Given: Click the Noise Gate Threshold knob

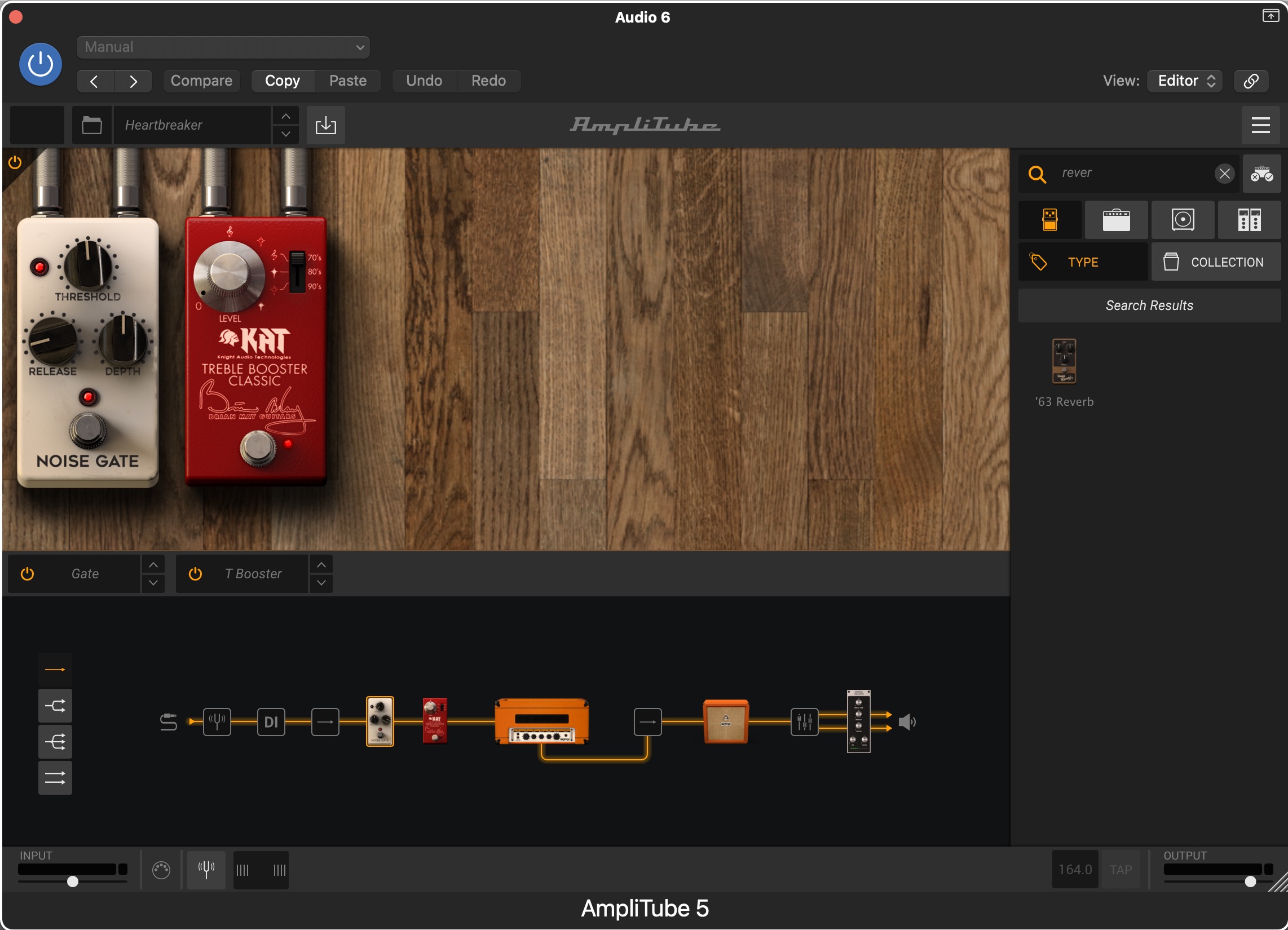Looking at the screenshot, I should point(88,265).
